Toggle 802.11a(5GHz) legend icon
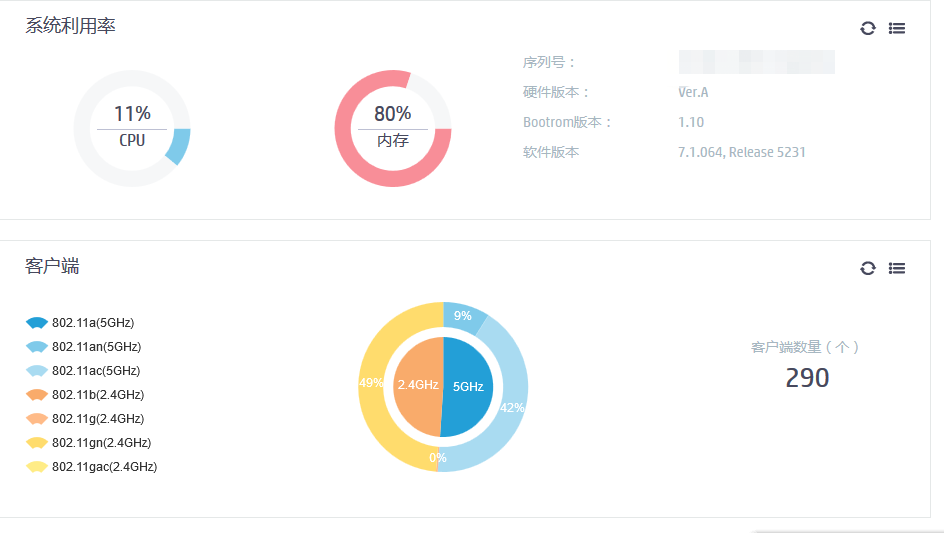The height and width of the screenshot is (533, 944). (x=37, y=323)
